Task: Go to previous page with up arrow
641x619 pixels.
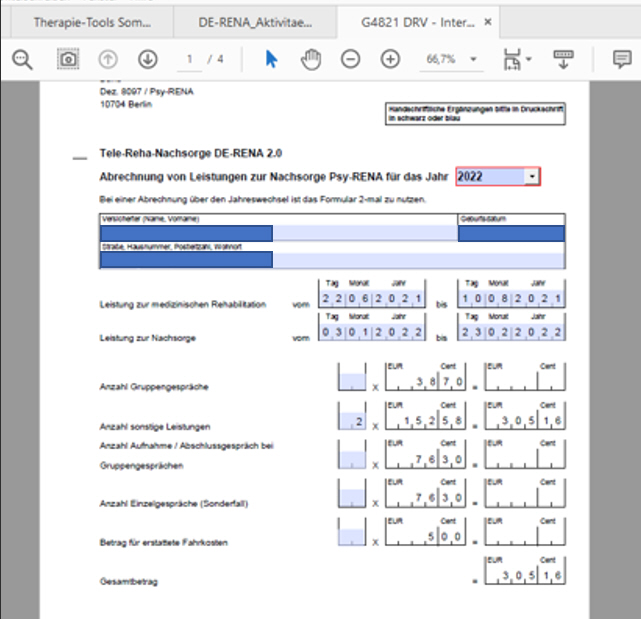Action: [107, 60]
